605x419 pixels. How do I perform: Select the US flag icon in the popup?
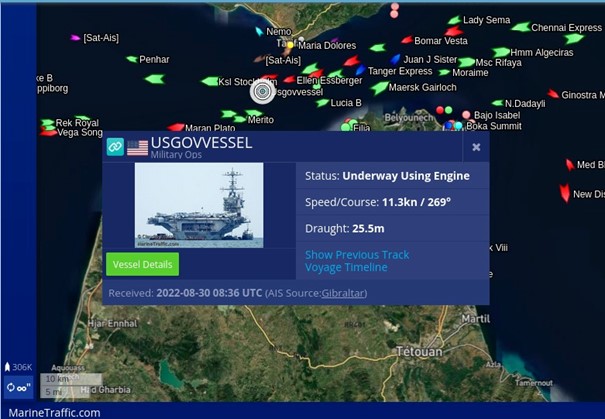[x=137, y=148]
